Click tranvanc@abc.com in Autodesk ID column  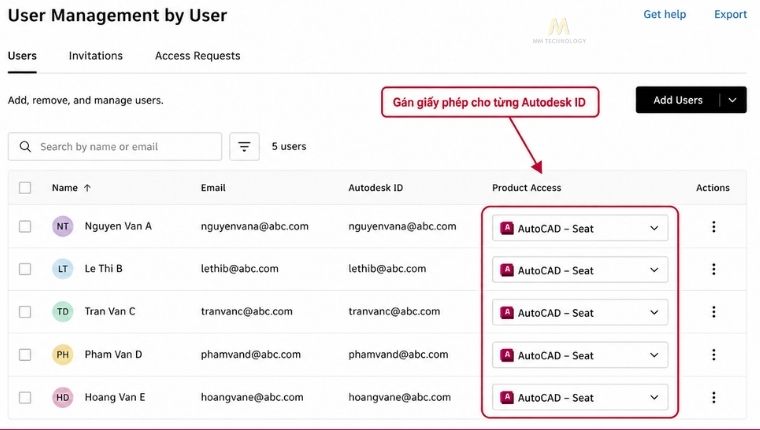(394, 311)
